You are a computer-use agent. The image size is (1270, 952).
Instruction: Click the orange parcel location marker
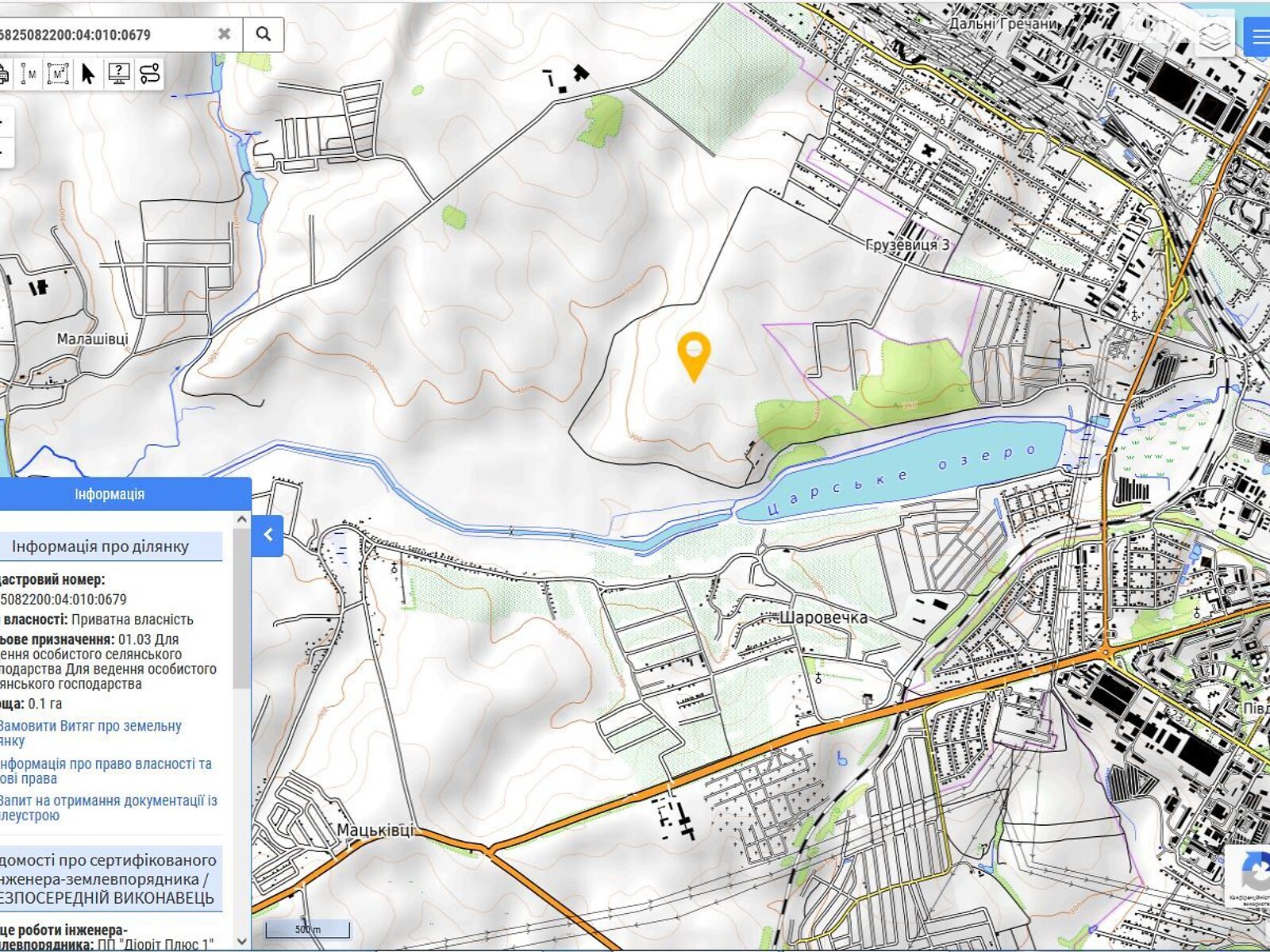694,352
